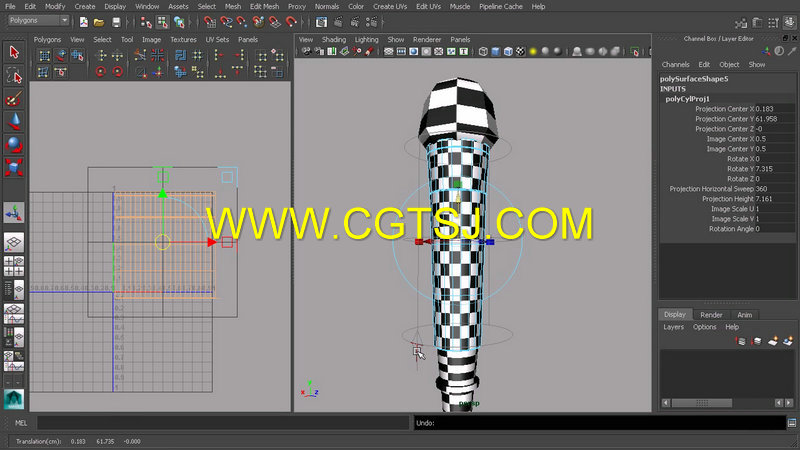Screen dimensions: 800x450
Task: Toggle textured checker display in viewport
Action: (520, 52)
